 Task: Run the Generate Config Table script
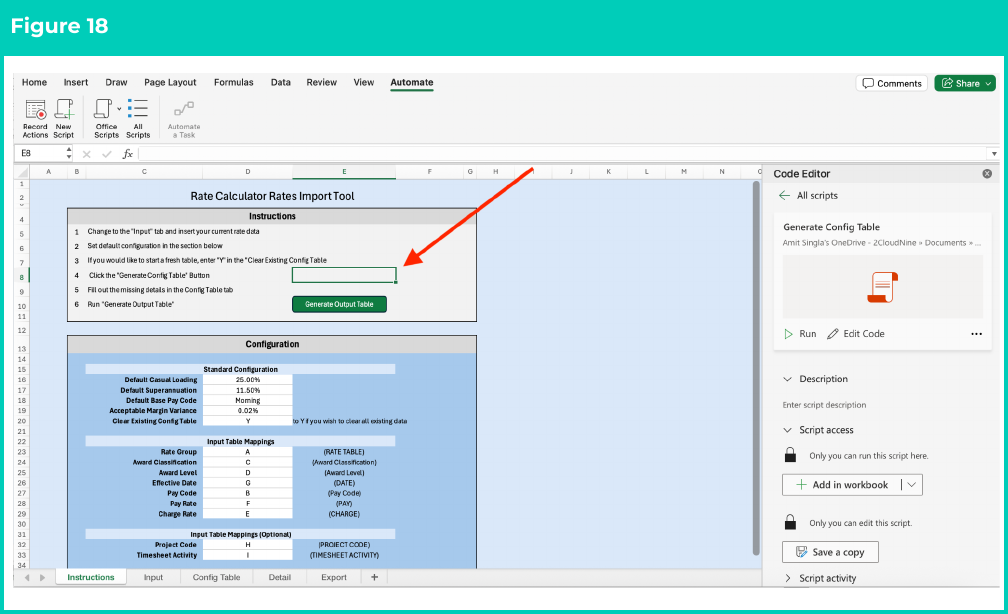click(x=800, y=334)
